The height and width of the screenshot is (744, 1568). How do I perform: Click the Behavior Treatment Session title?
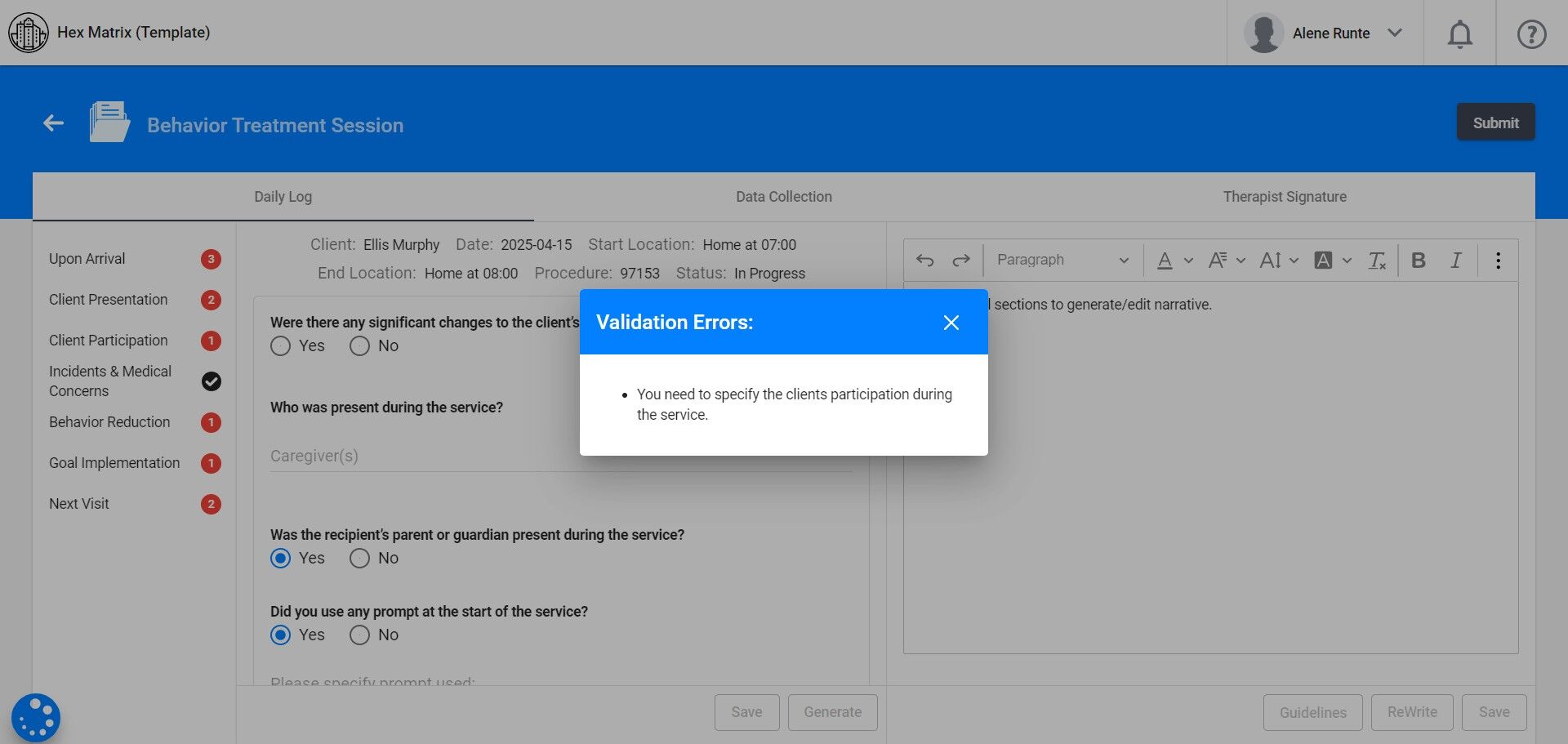coord(275,125)
